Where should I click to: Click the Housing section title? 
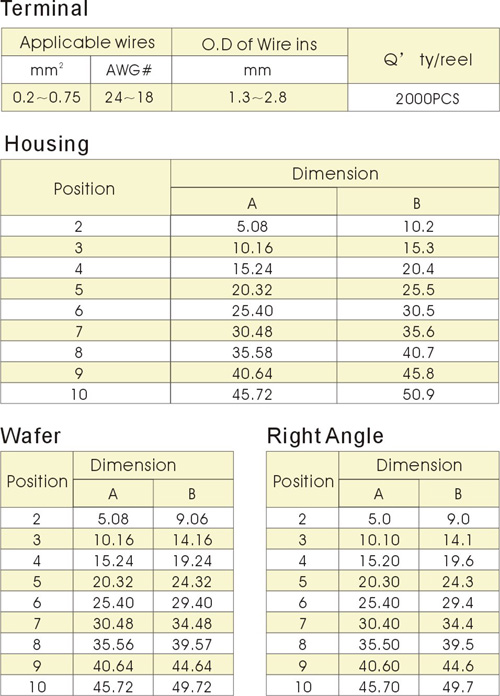(47, 144)
